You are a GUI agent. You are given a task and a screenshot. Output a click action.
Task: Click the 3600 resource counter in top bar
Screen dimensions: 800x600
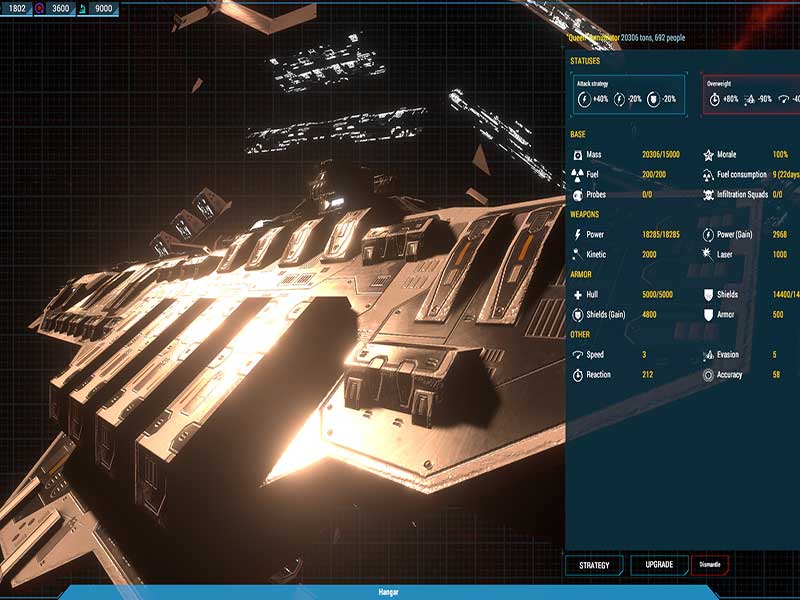[54, 8]
